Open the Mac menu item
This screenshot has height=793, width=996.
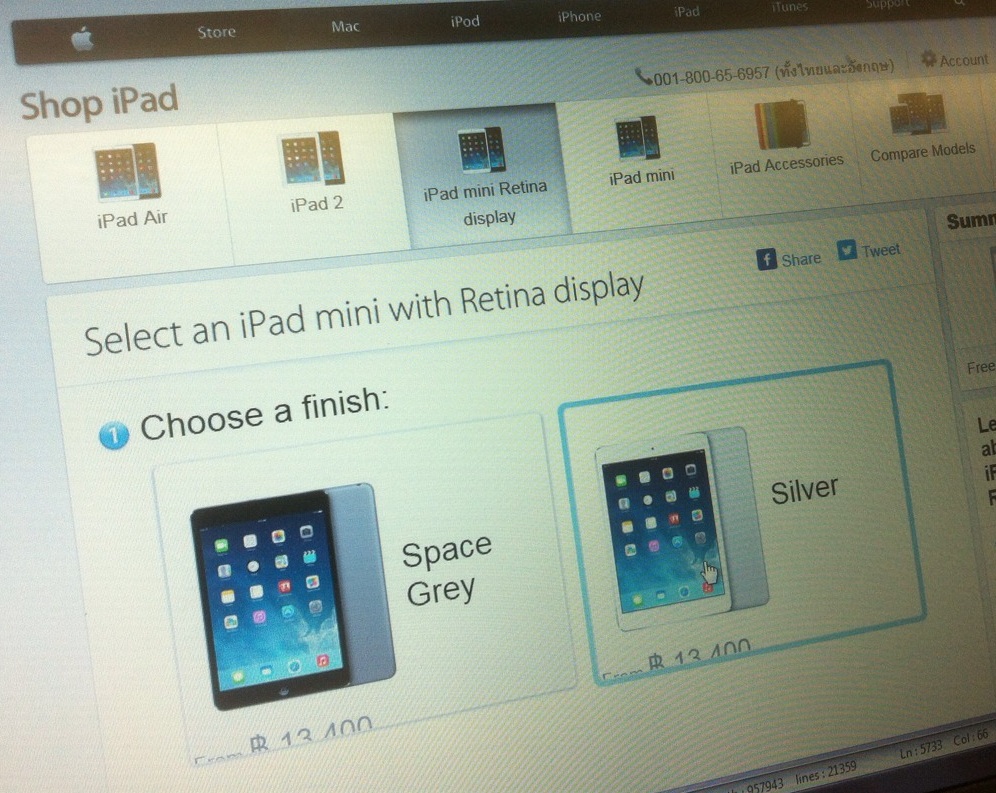pos(345,26)
